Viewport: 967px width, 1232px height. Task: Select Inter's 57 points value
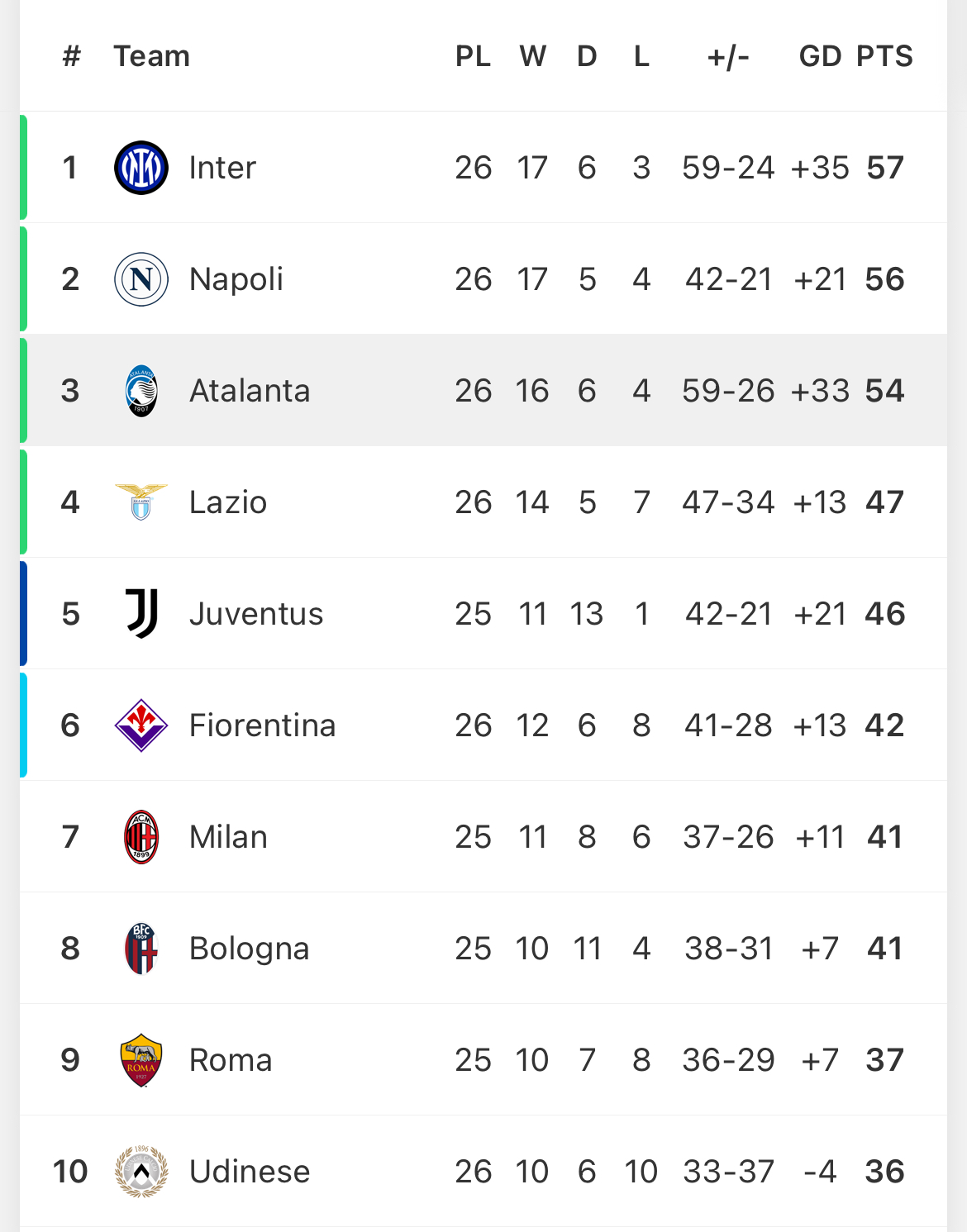click(x=885, y=168)
